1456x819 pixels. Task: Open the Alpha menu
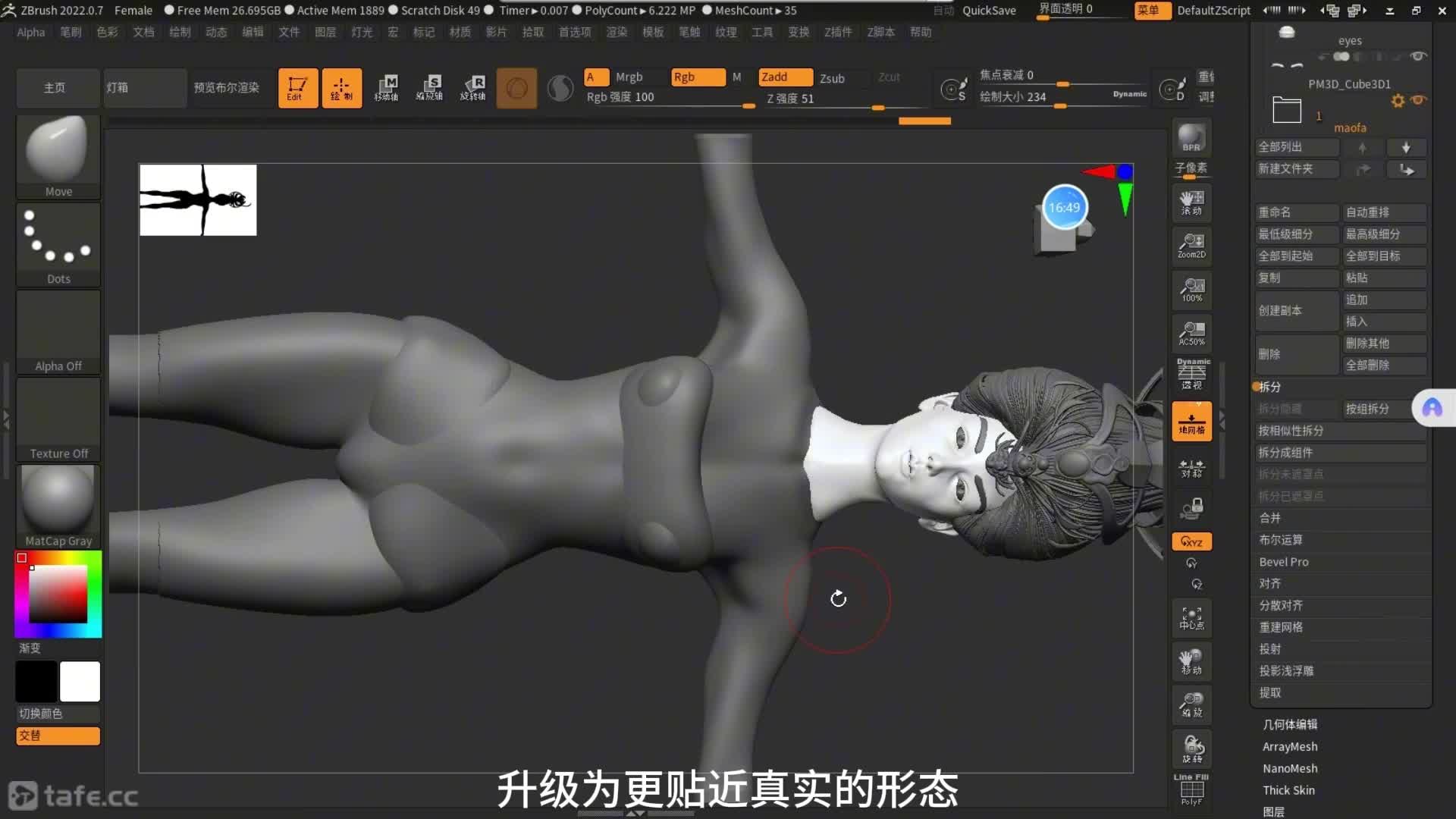click(31, 32)
